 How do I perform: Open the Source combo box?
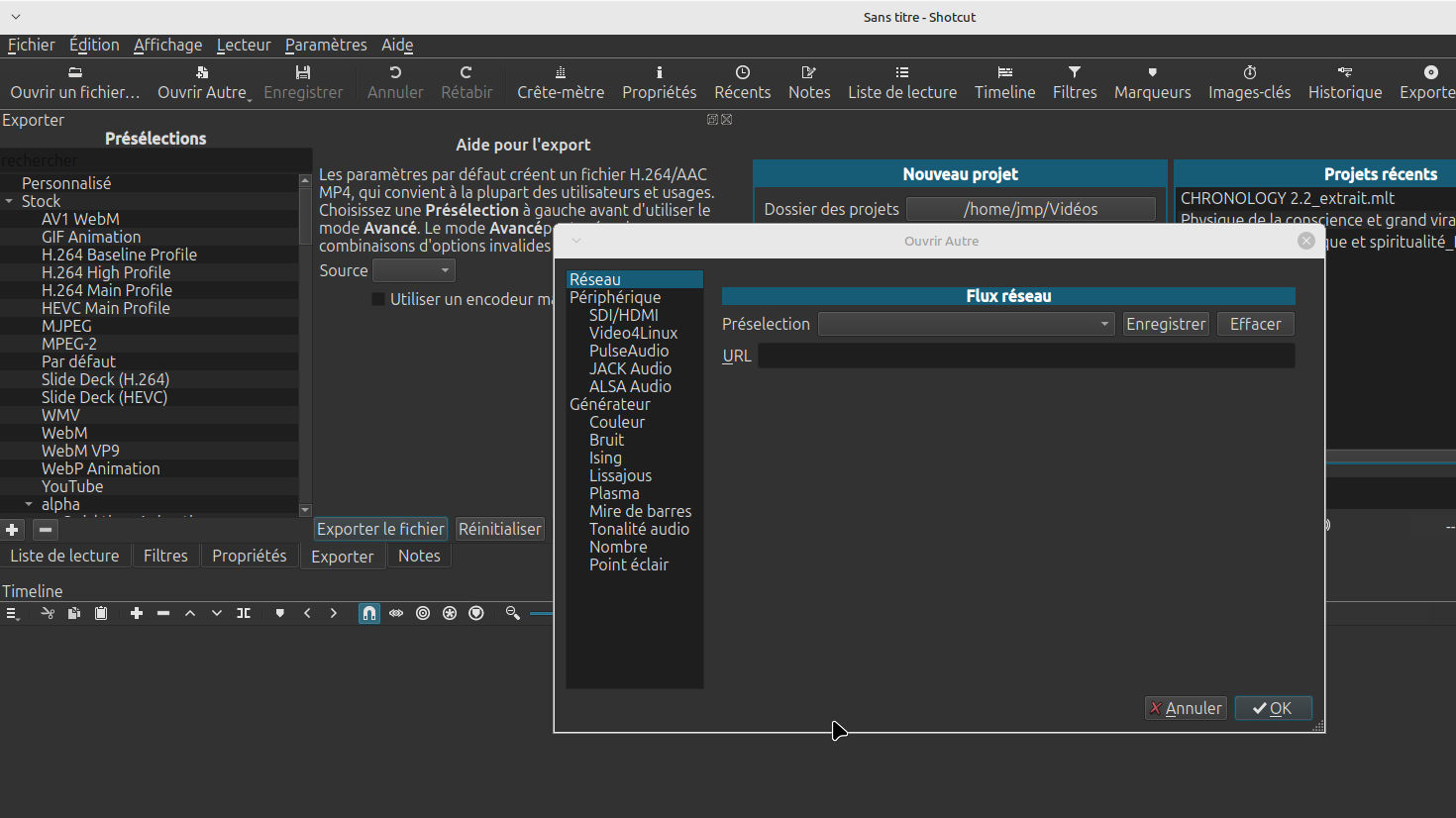[413, 271]
